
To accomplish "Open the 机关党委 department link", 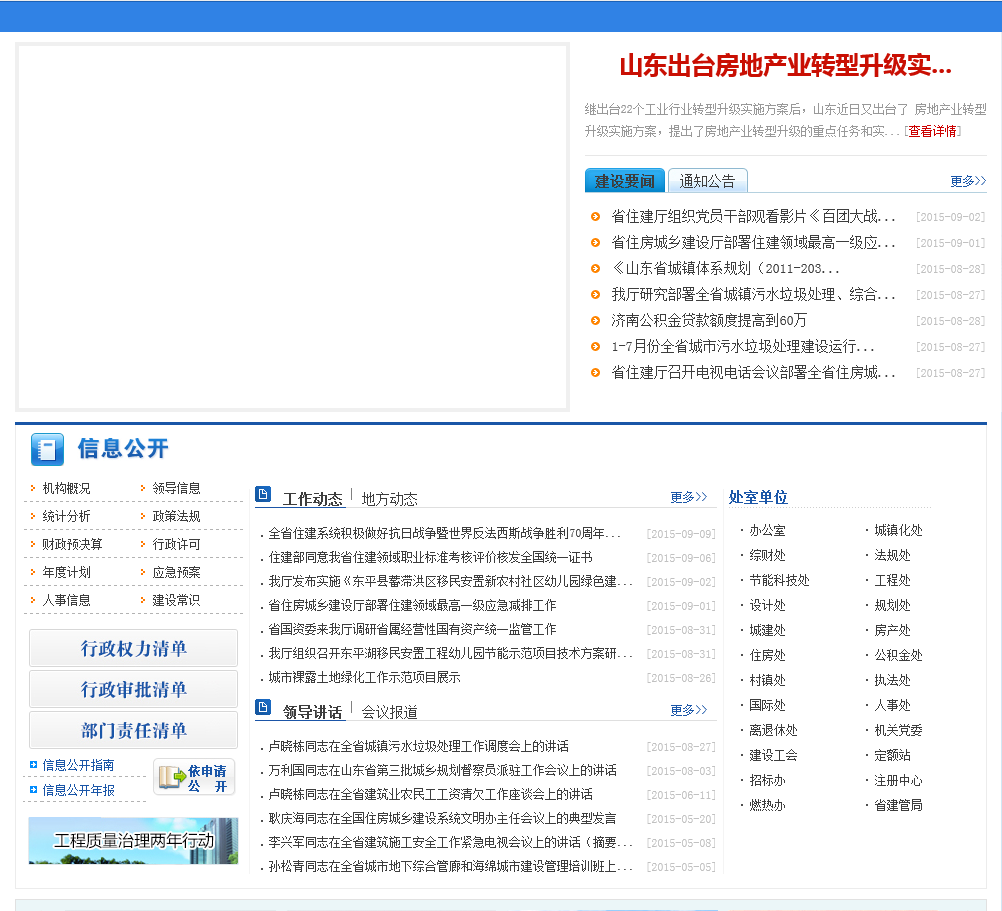I will click(898, 730).
